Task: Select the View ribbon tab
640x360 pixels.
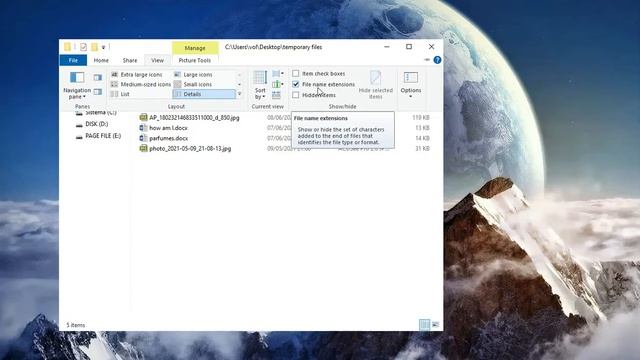Action: click(158, 60)
